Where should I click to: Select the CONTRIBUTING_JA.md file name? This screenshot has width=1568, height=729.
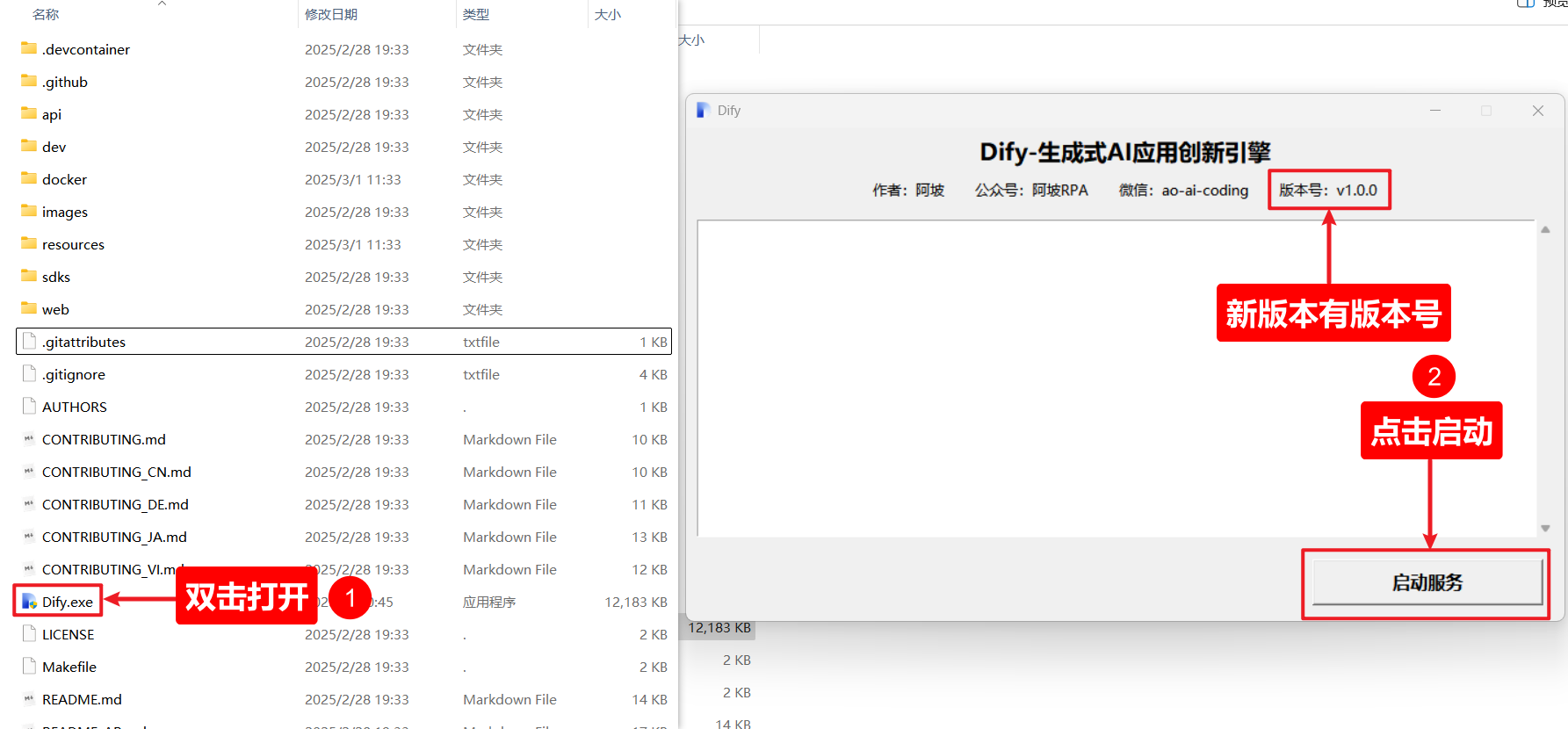pos(114,537)
